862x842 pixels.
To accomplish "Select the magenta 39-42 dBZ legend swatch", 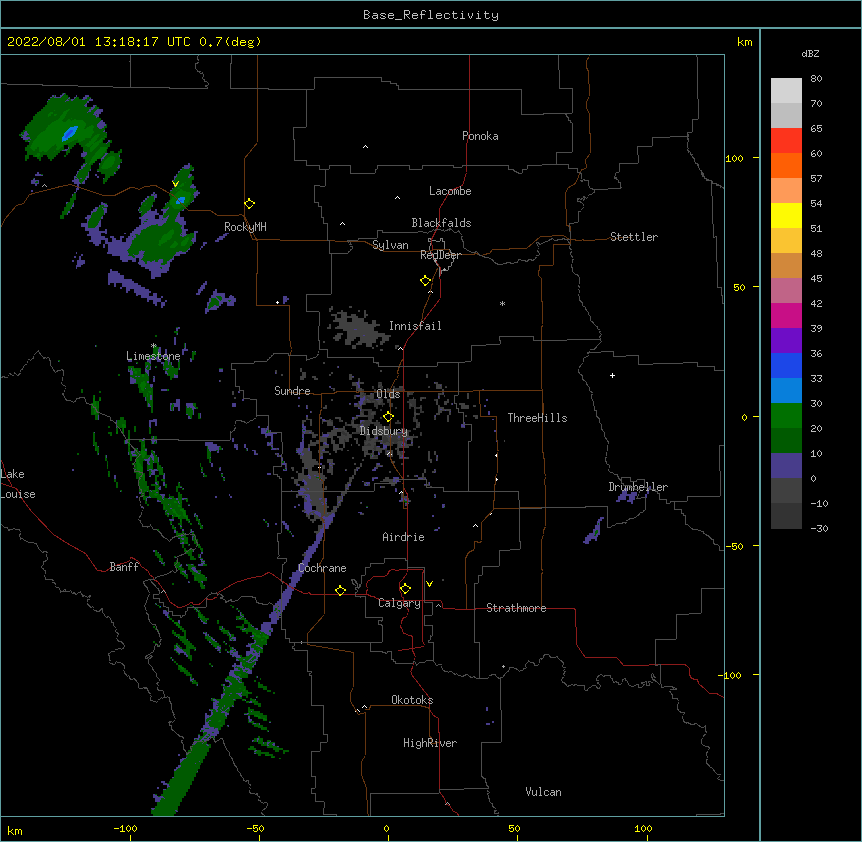I will point(786,315).
